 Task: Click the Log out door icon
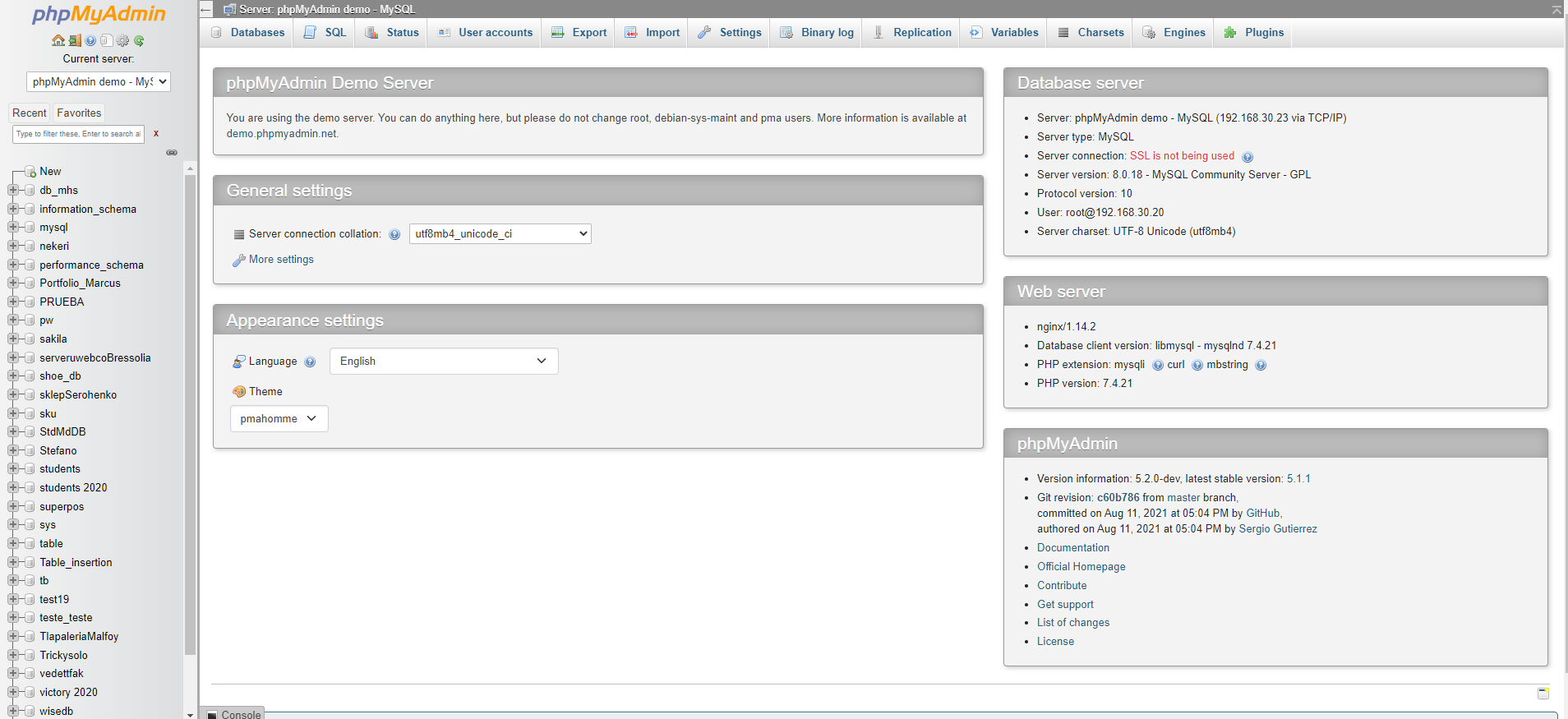[x=75, y=40]
